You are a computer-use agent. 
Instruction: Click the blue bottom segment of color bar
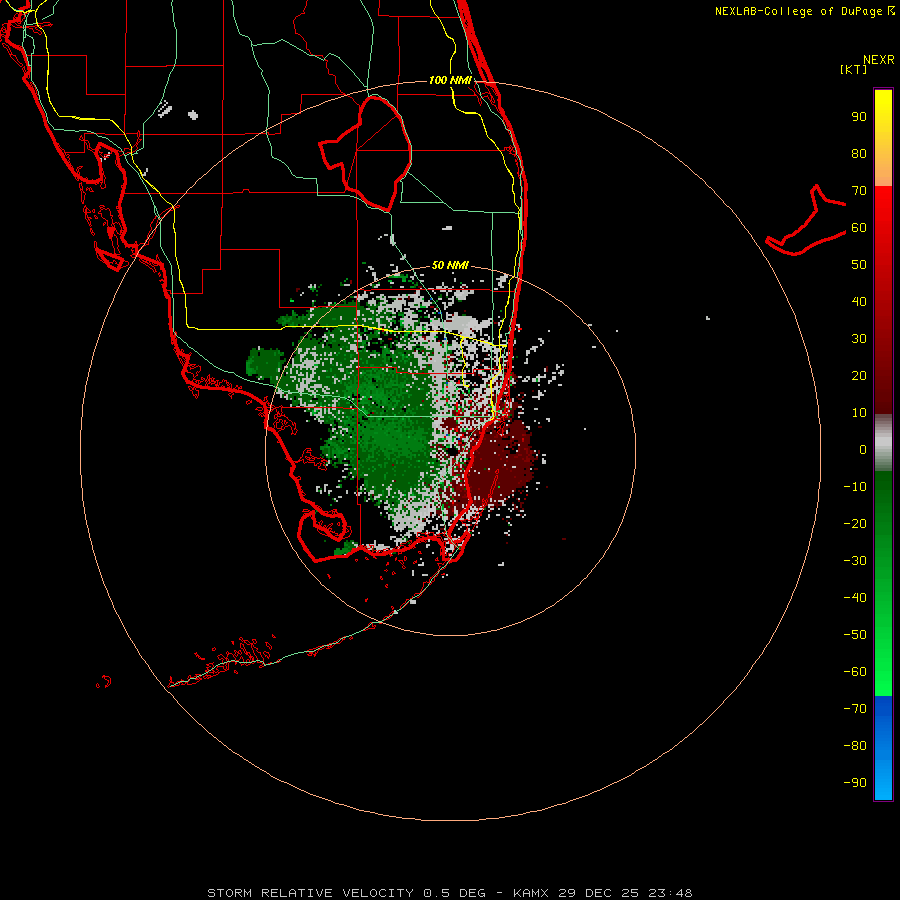point(883,748)
